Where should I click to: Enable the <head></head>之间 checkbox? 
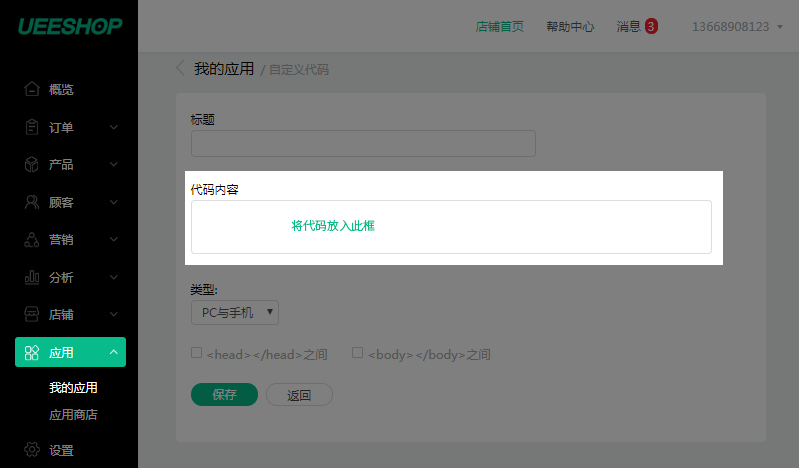(x=196, y=353)
